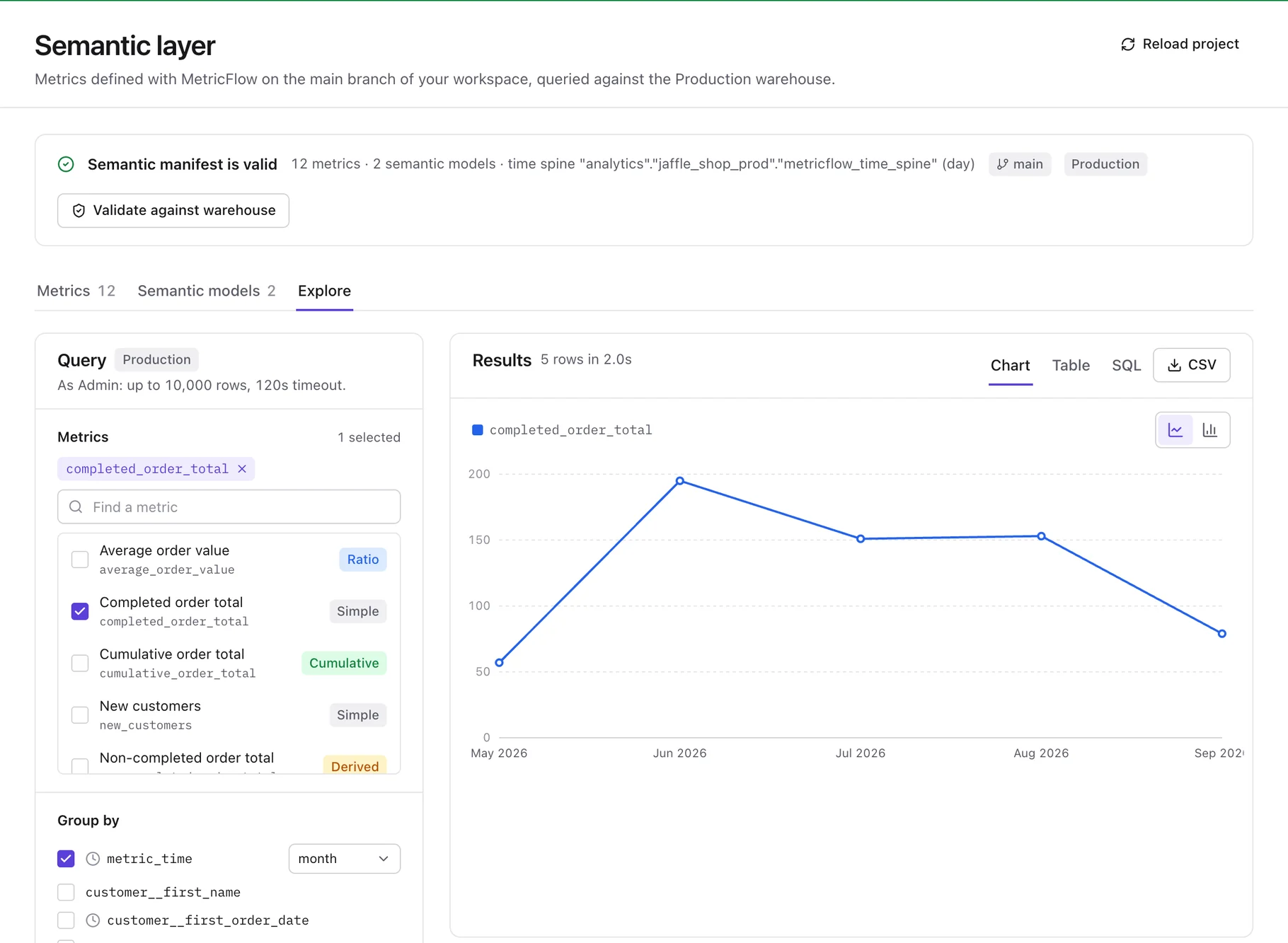This screenshot has width=1288, height=943.
Task: Click the Simple badge for New customers
Action: tap(358, 715)
